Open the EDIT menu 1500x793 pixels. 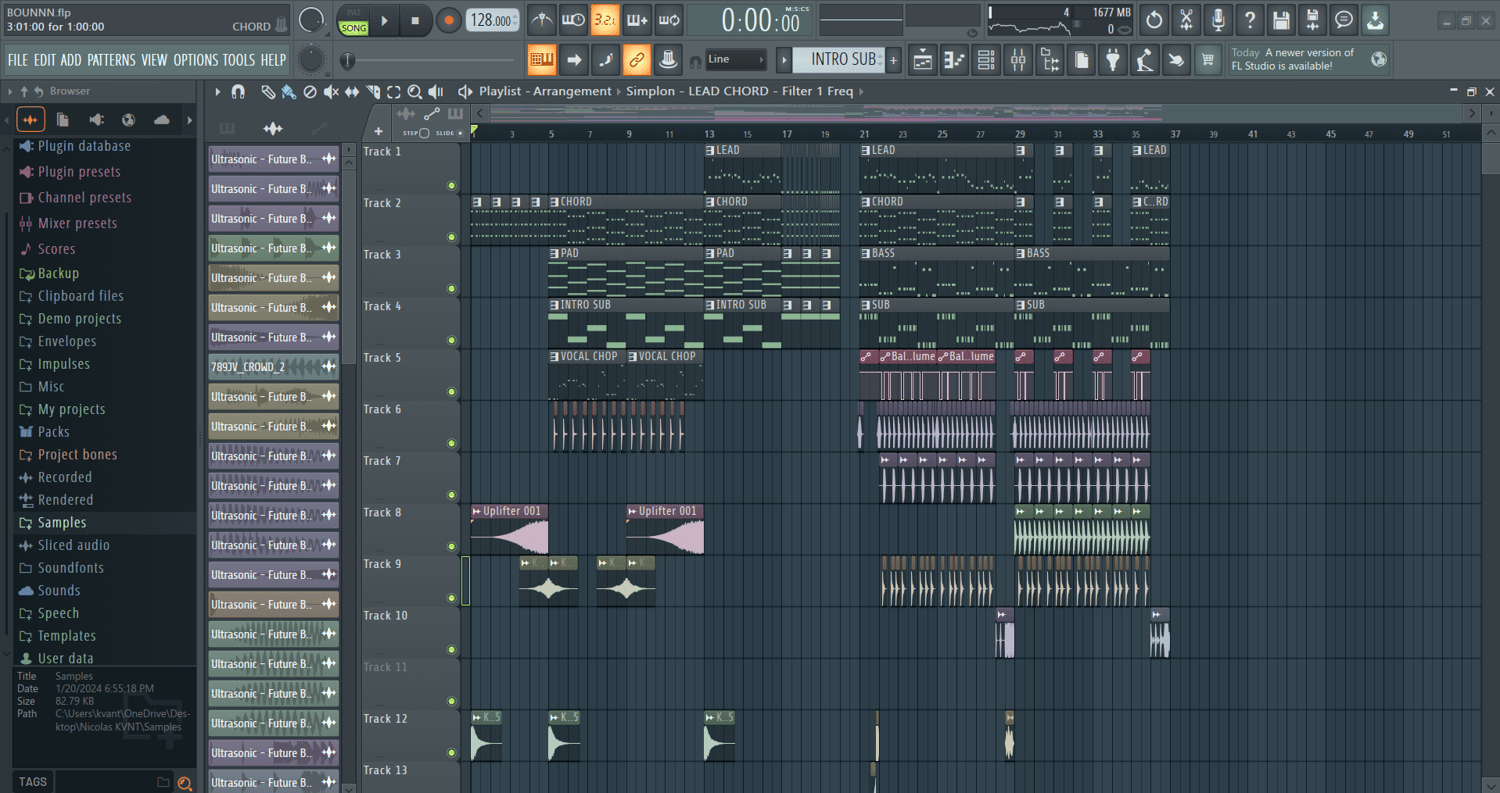click(45, 60)
